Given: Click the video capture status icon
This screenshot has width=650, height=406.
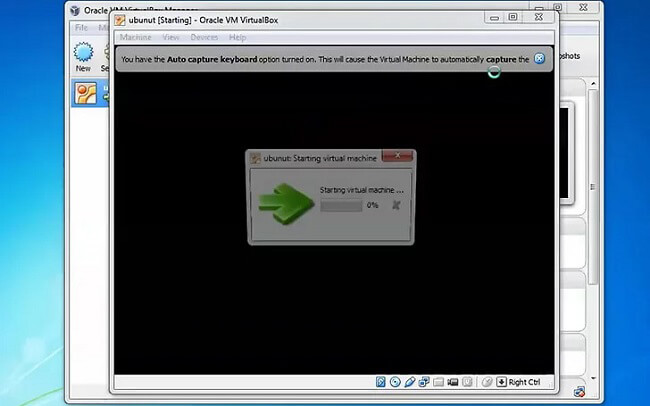Looking at the screenshot, I should click(453, 382).
